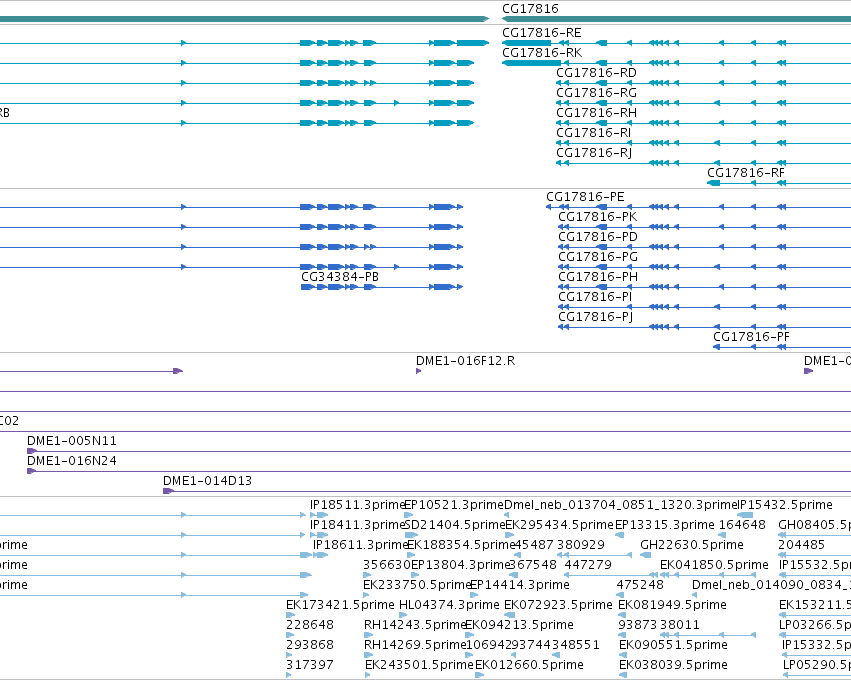Image resolution: width=851 pixels, height=680 pixels.
Task: Click EST label EK081949.5prime
Action: pyautogui.click(x=672, y=606)
